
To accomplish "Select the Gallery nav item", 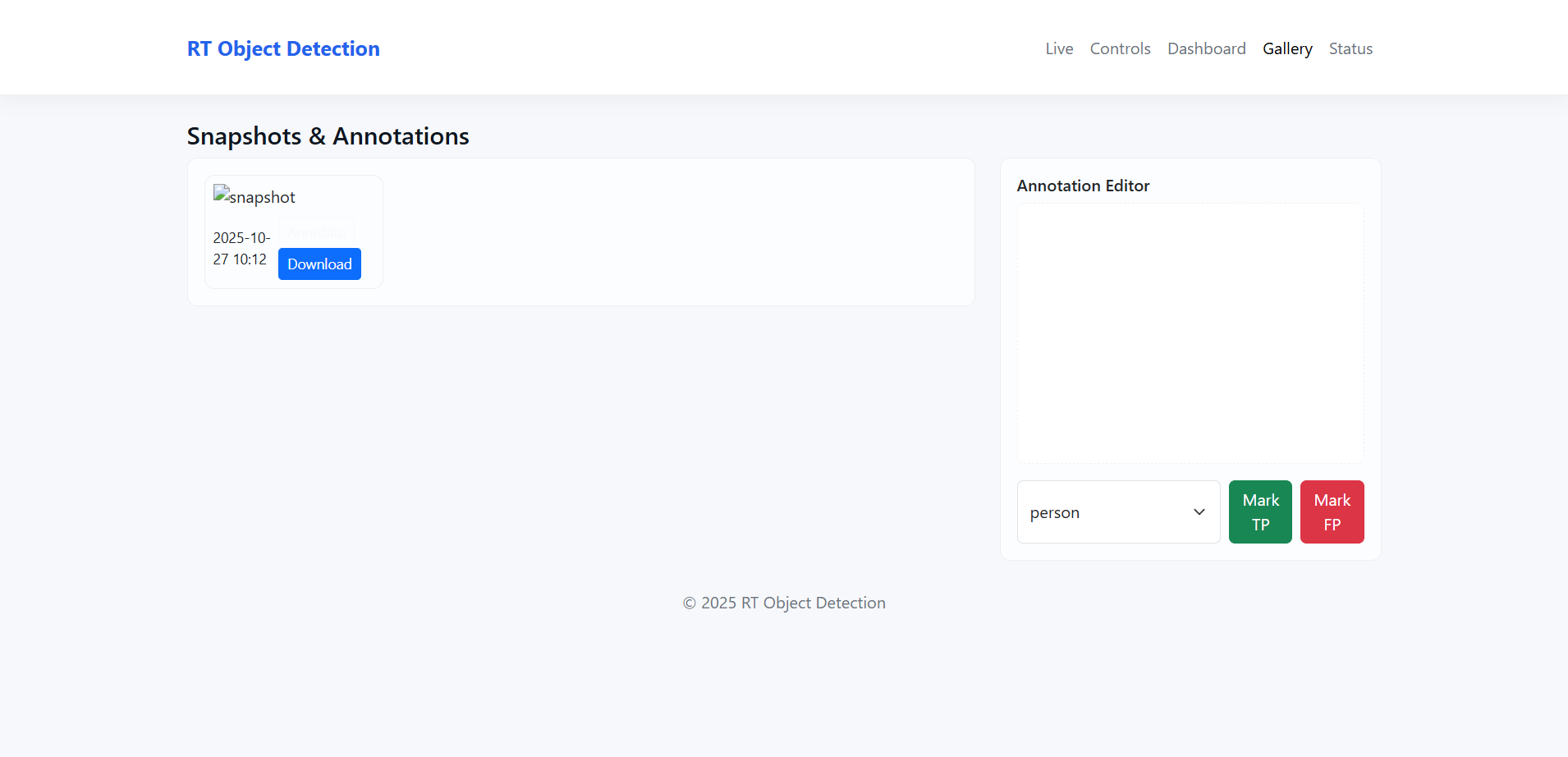I will (x=1286, y=49).
